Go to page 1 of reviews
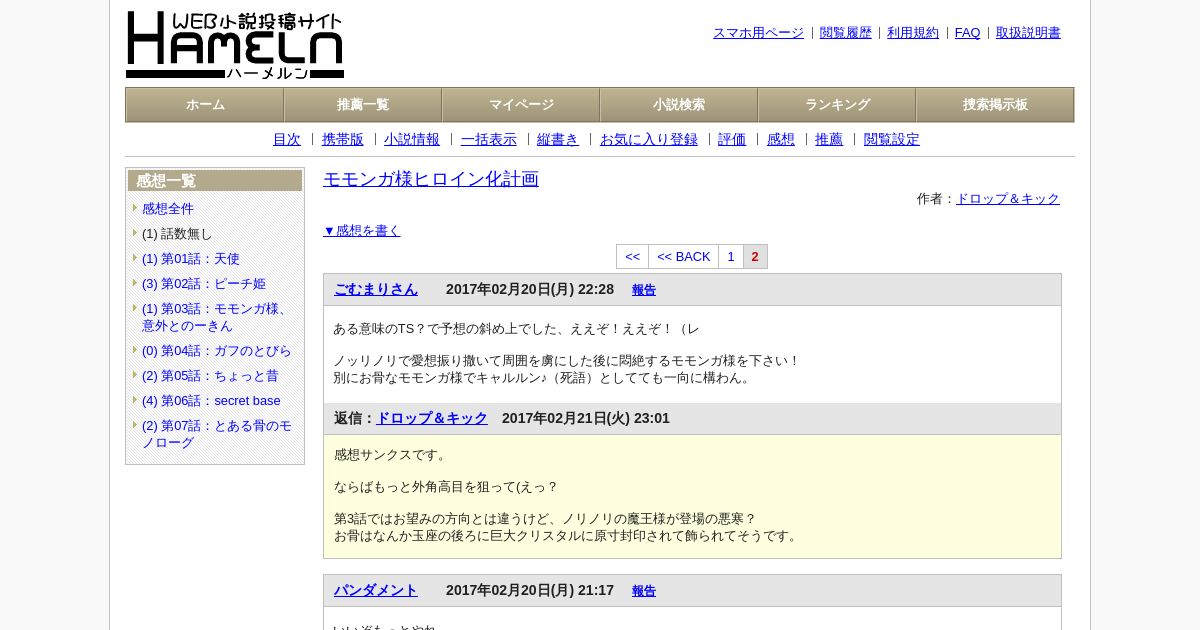 tap(731, 257)
